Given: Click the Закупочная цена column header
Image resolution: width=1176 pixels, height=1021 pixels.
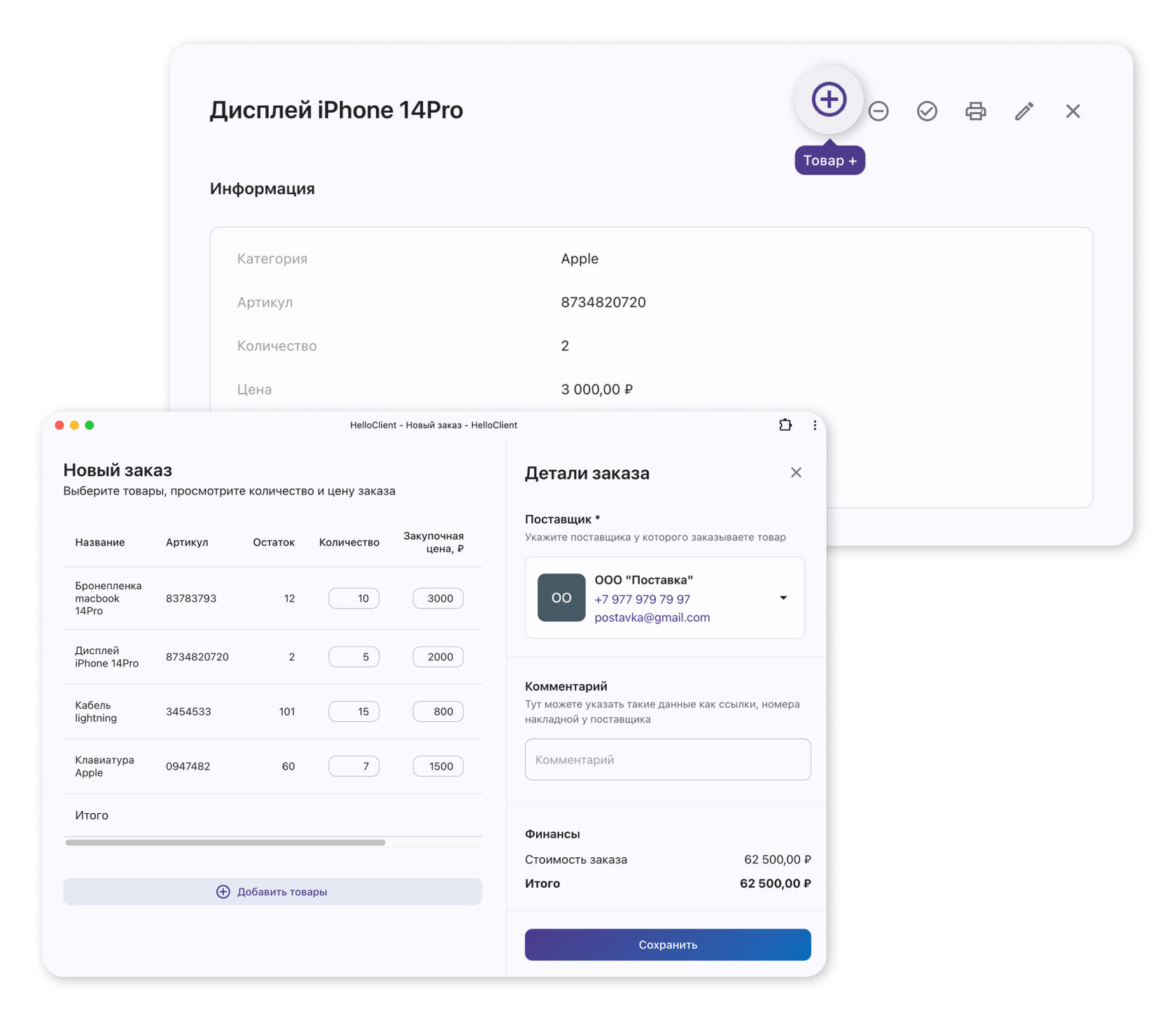Looking at the screenshot, I should coord(433,542).
